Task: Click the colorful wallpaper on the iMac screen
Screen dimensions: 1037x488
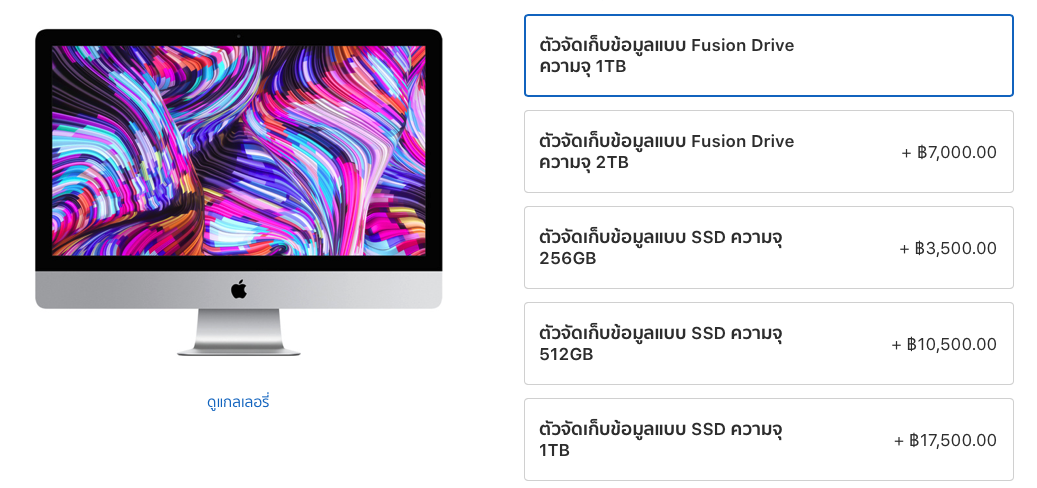Action: point(239,150)
